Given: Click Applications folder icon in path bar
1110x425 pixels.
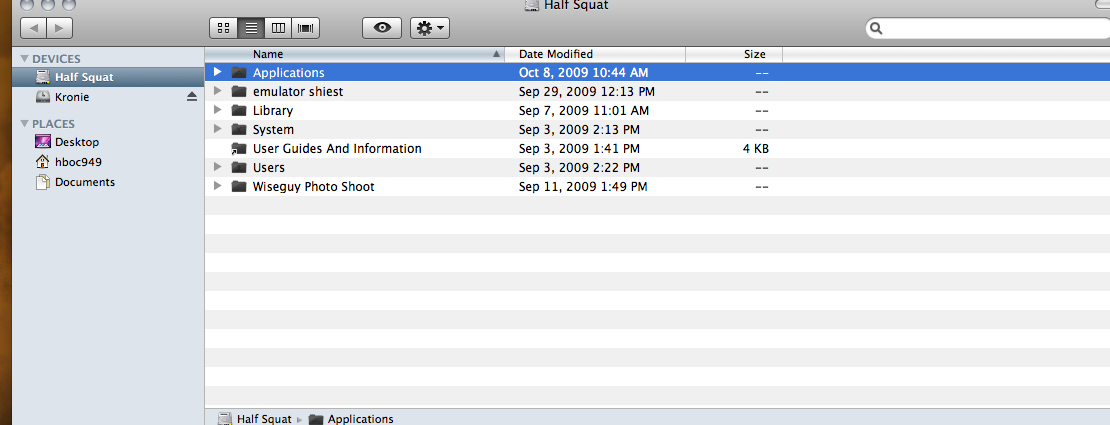Looking at the screenshot, I should click(x=316, y=419).
